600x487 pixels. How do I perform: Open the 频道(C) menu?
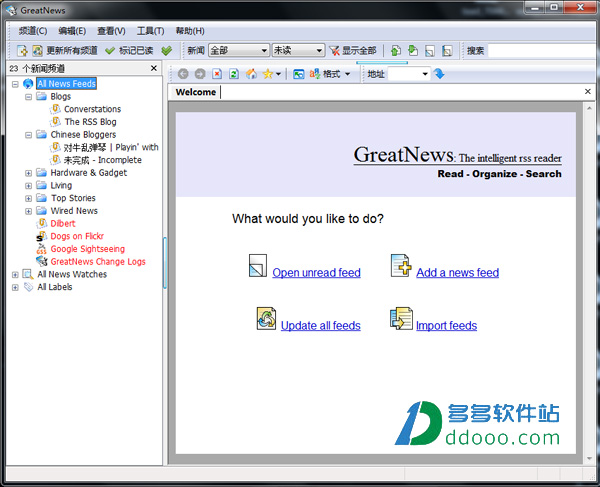(33, 31)
